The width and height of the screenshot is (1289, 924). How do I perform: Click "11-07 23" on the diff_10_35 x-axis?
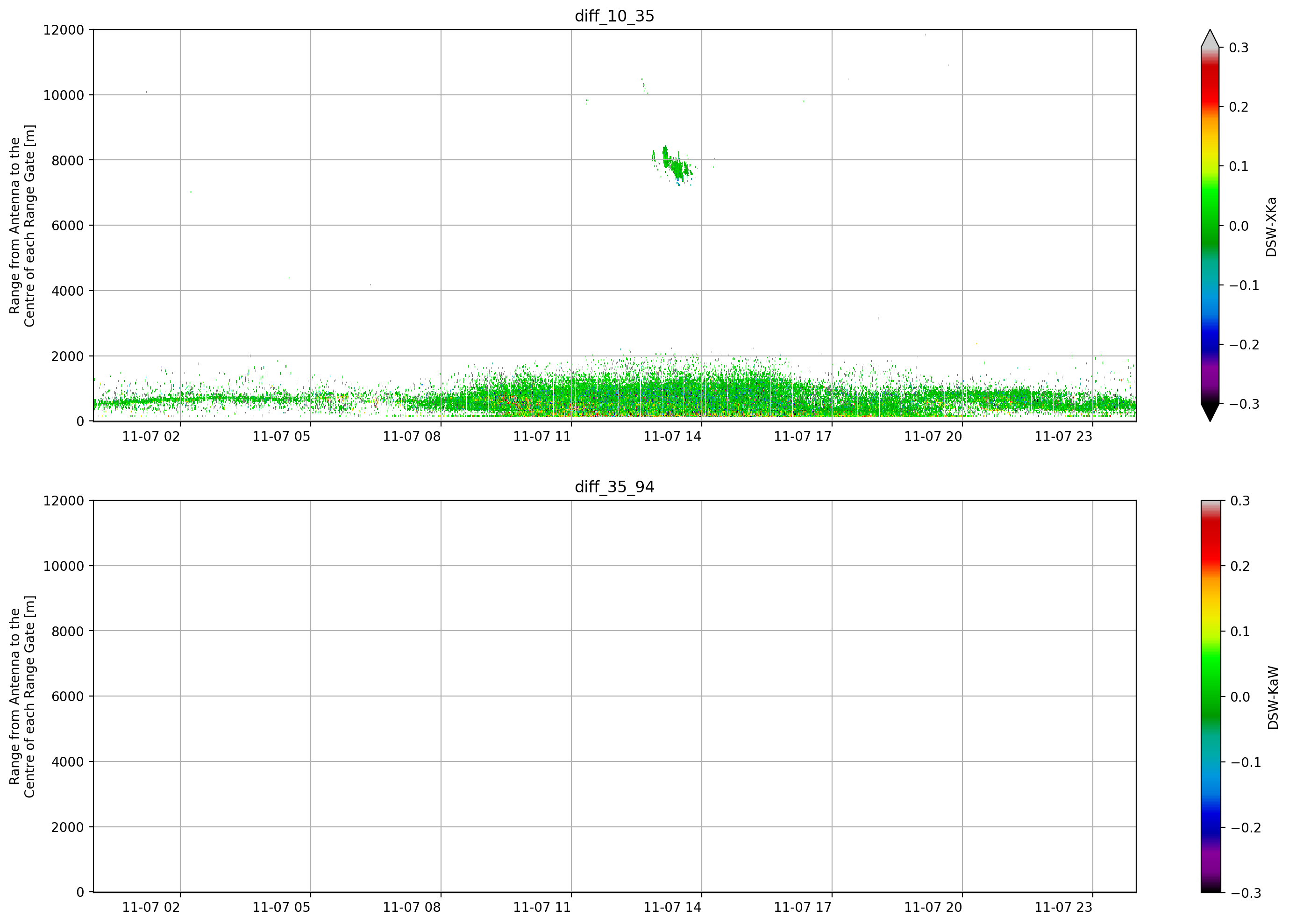pyautogui.click(x=1063, y=436)
